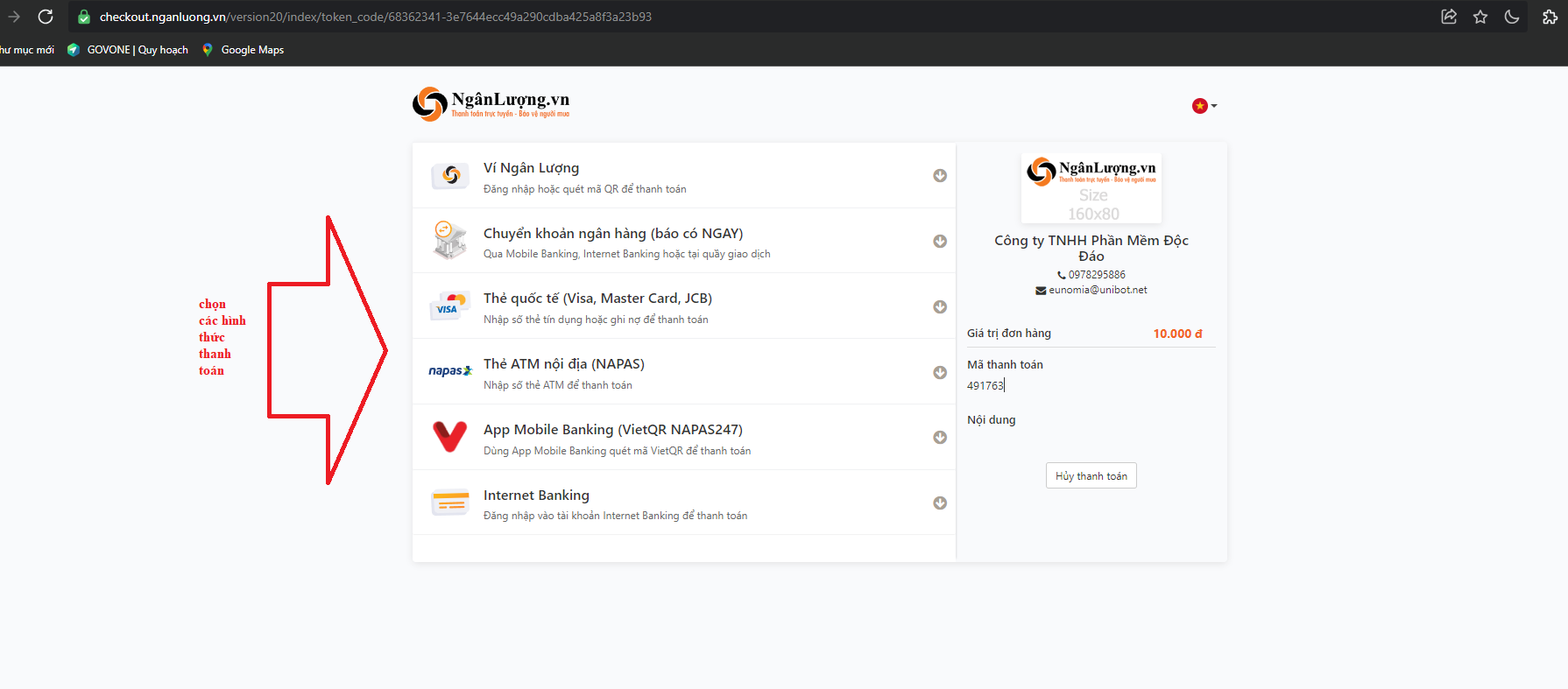This screenshot has width=1568, height=689.
Task: Expand App Mobile Banking arrow
Action: point(940,437)
